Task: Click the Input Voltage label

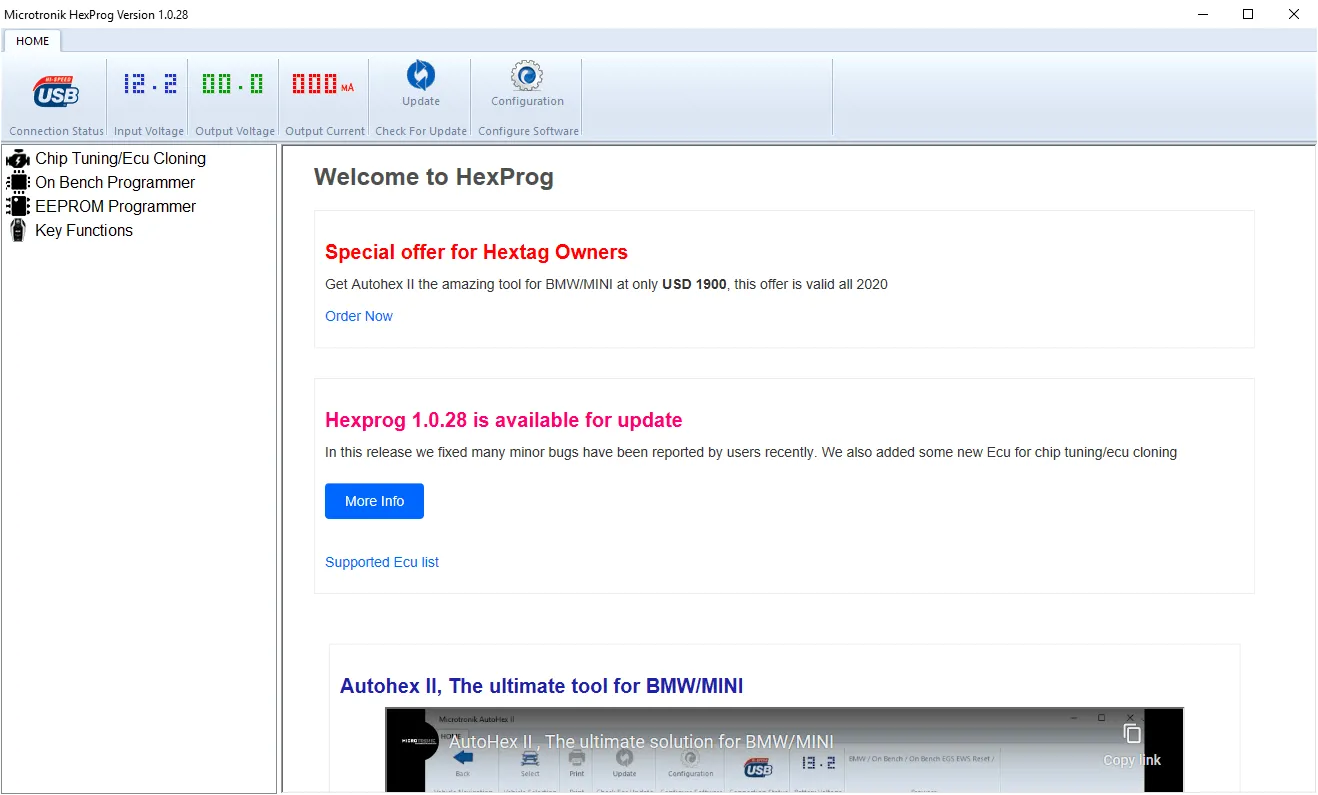Action: 149,131
